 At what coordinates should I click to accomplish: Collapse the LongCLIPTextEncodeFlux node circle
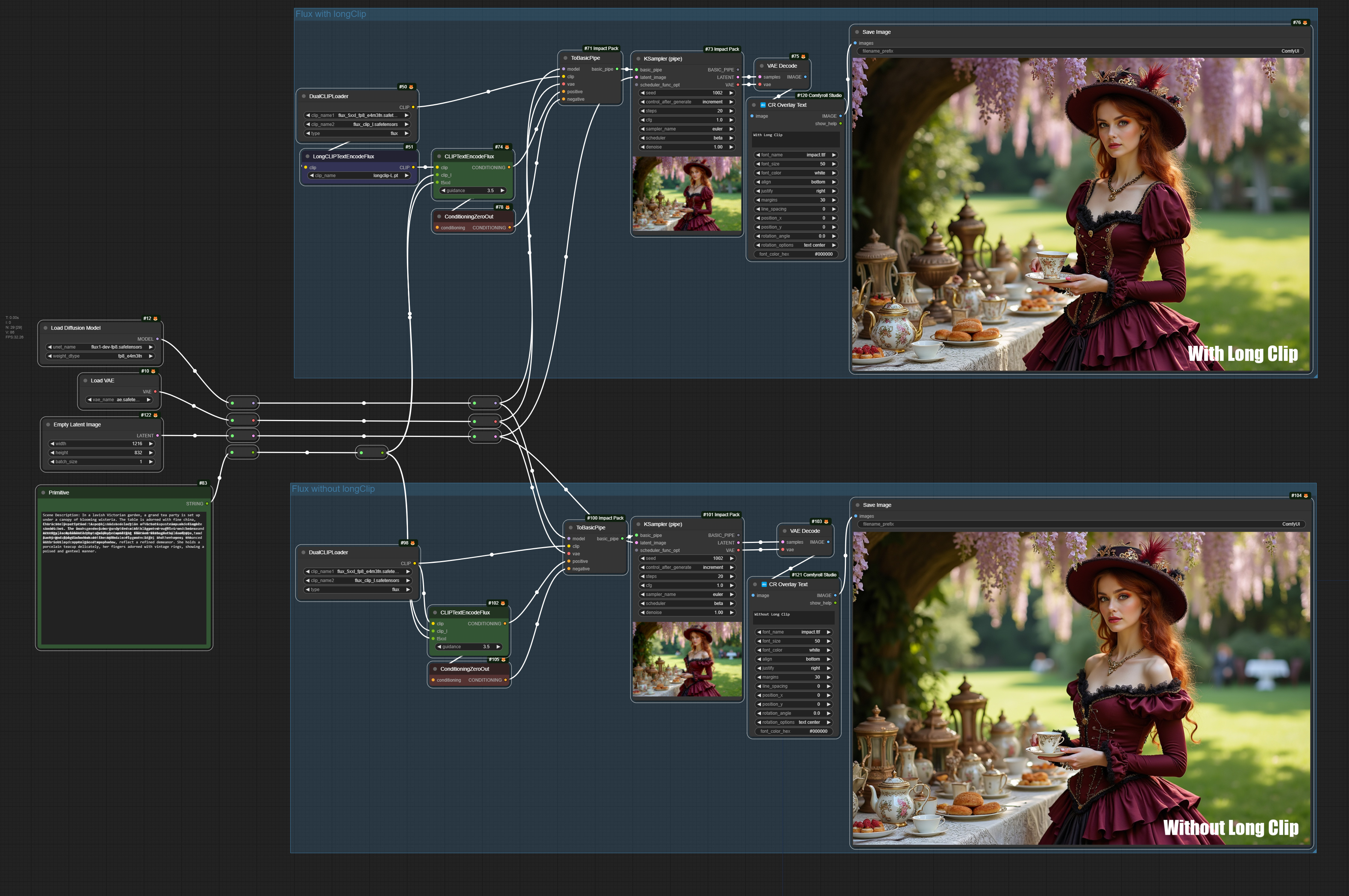point(307,156)
